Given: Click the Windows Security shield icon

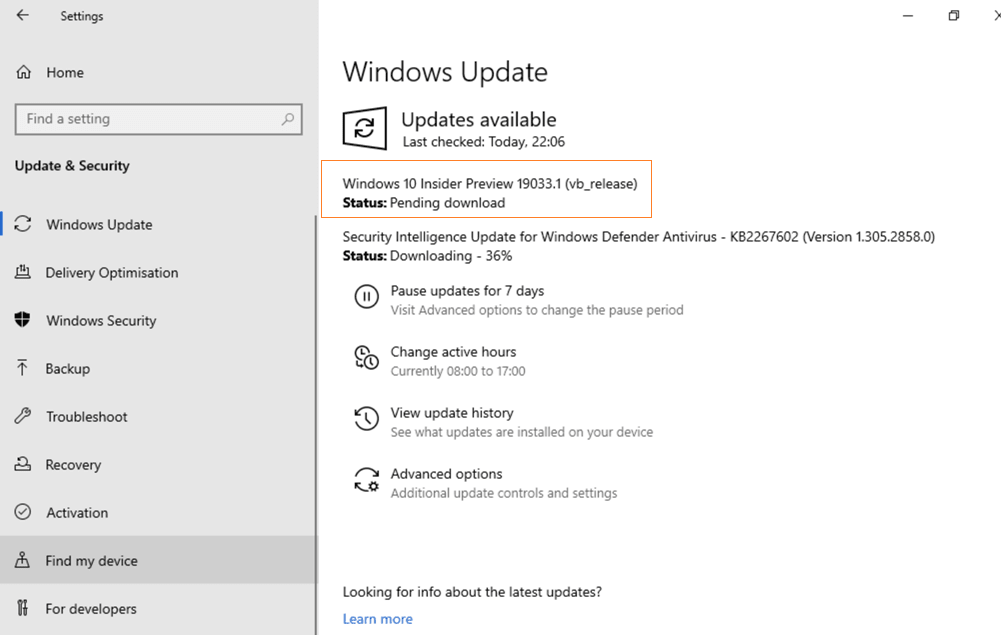Looking at the screenshot, I should coord(22,320).
